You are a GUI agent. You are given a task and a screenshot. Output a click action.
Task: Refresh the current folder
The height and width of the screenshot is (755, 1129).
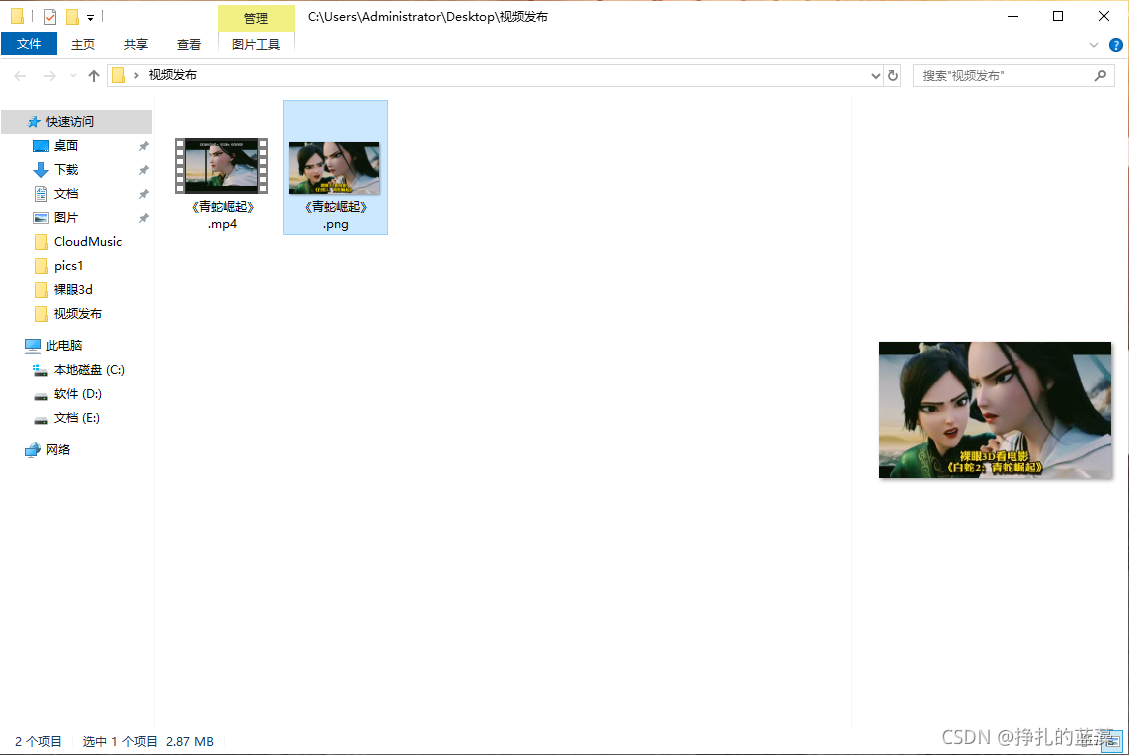(893, 76)
